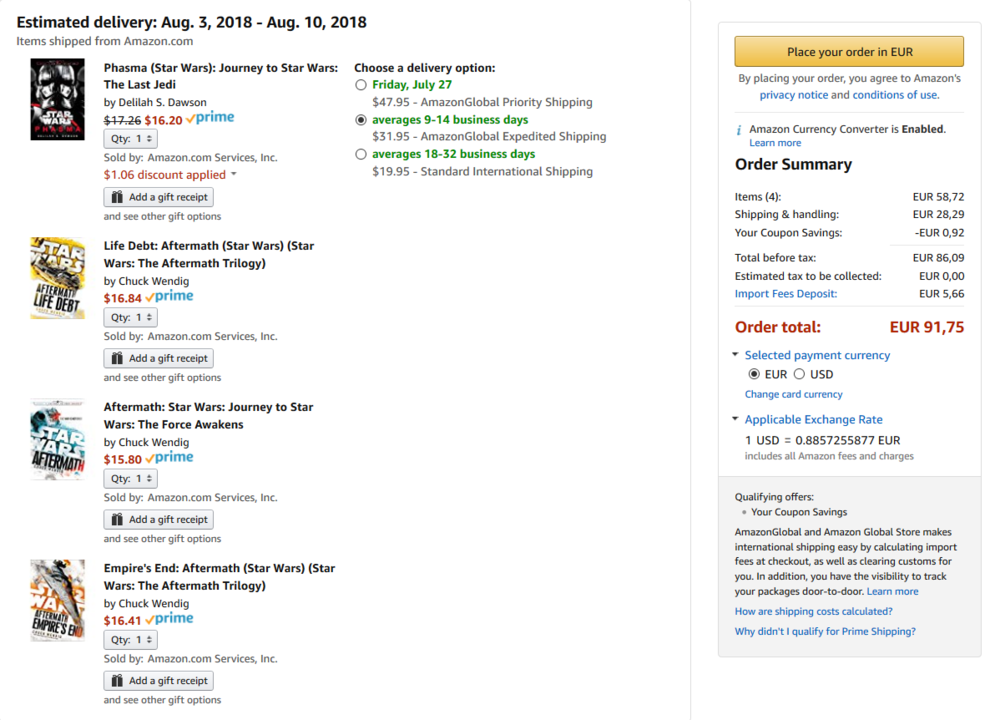The height and width of the screenshot is (720, 990).
Task: Click Change card currency link
Action: pos(794,394)
